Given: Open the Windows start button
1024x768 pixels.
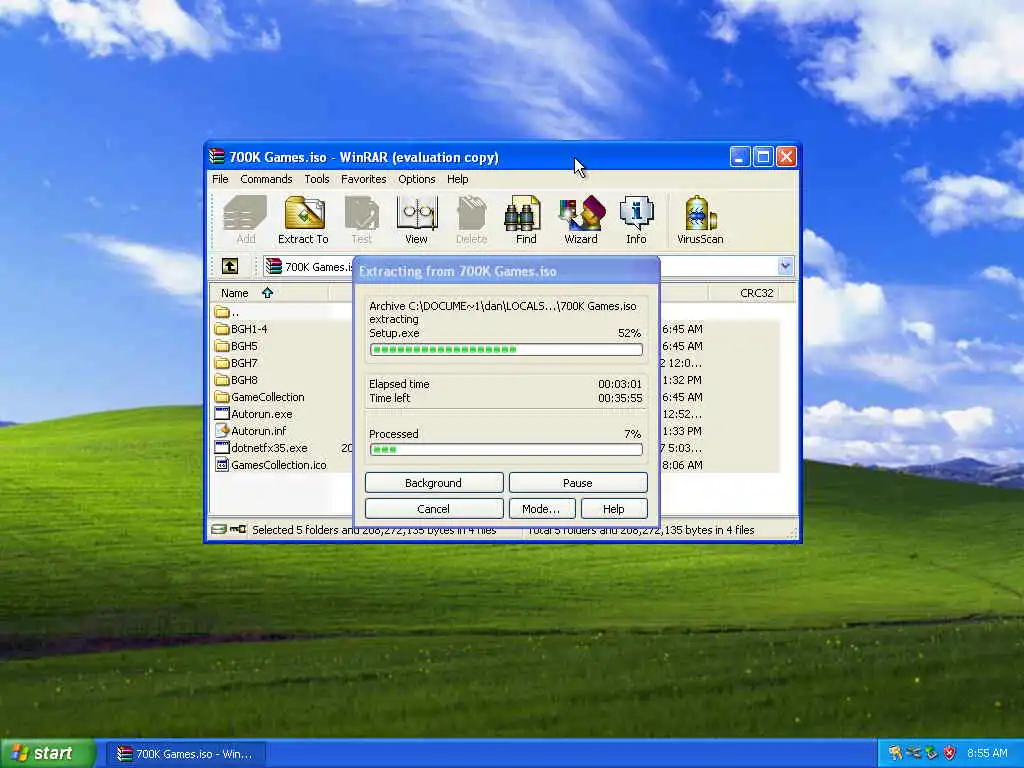Looking at the screenshot, I should [47, 754].
